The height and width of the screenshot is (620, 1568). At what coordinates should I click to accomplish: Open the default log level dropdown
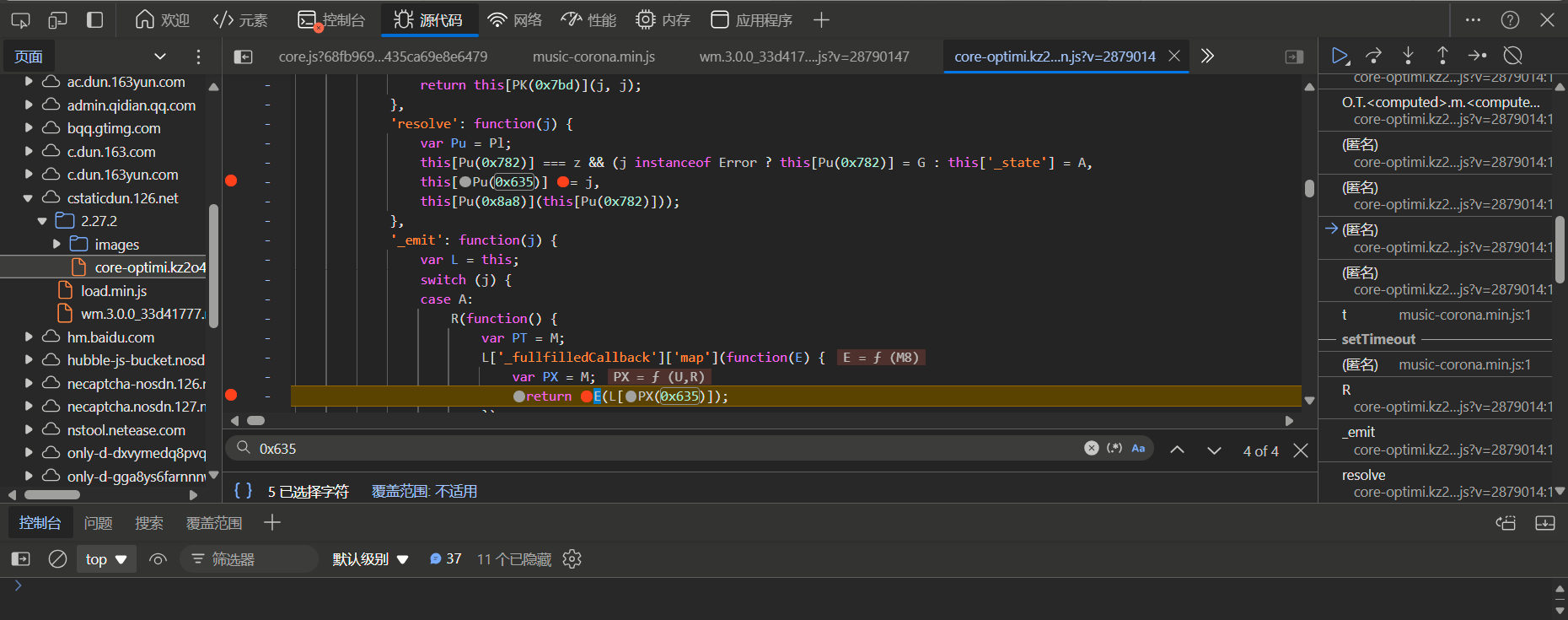click(370, 559)
